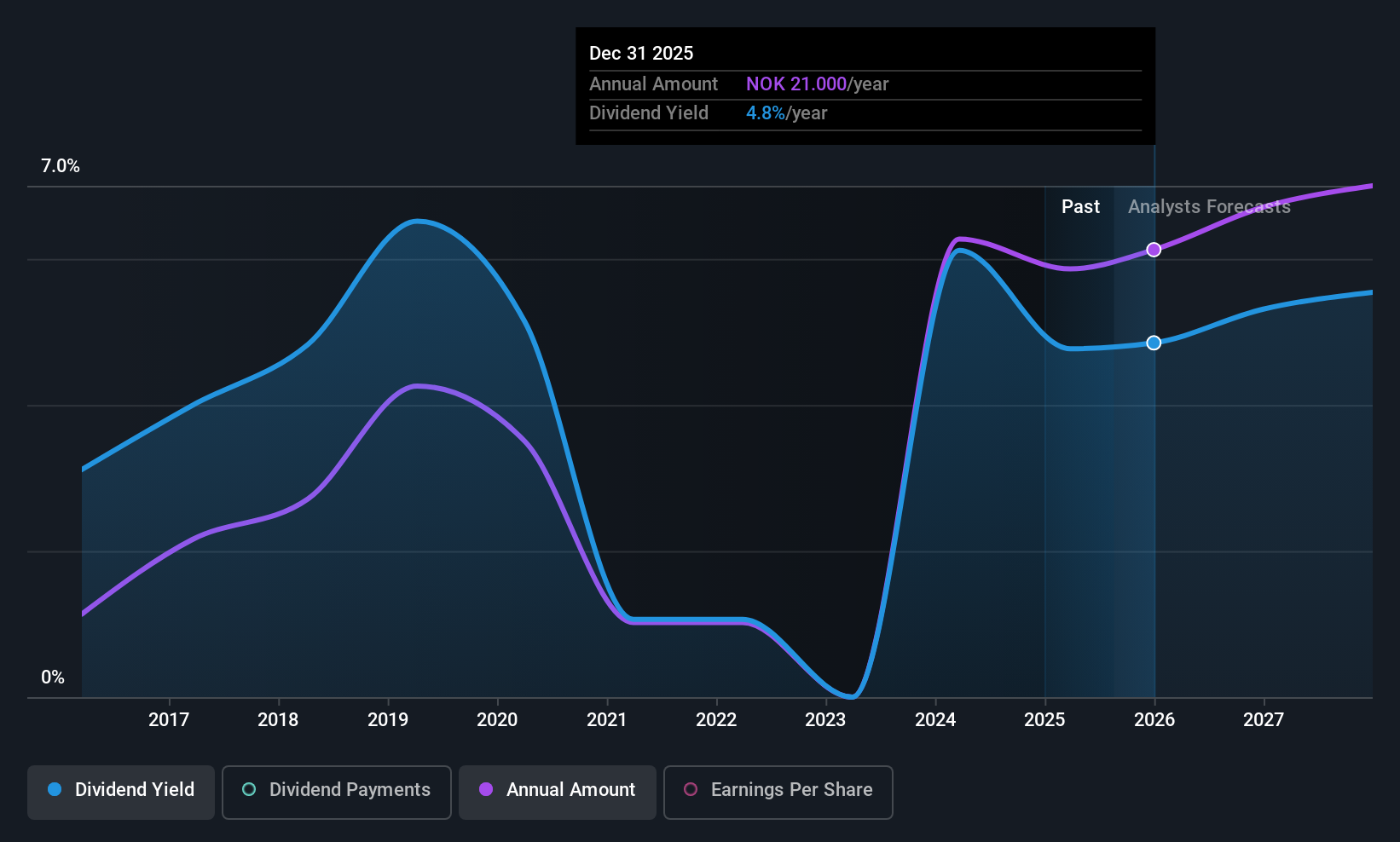
Task: Click the 4.8%/year yield value
Action: tap(787, 112)
